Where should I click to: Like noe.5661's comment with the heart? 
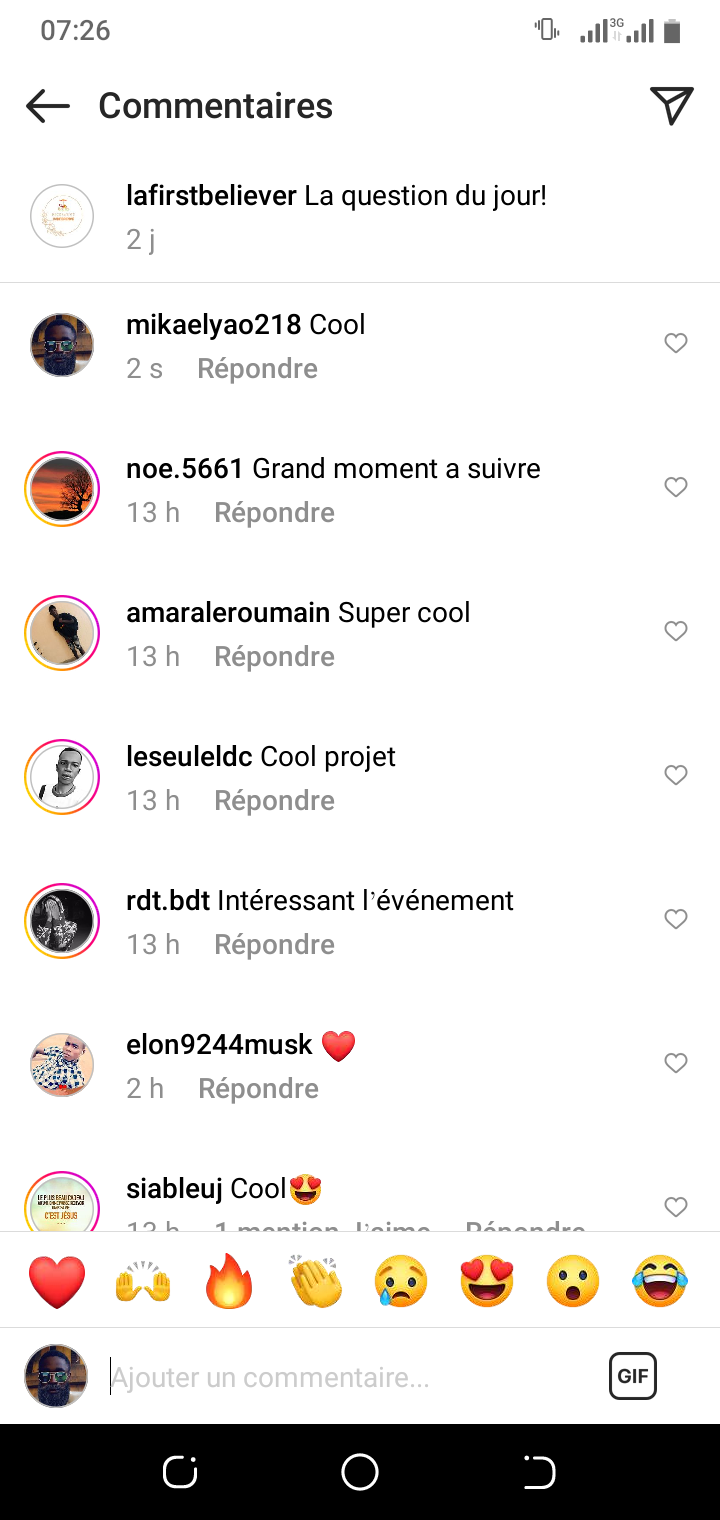click(676, 487)
